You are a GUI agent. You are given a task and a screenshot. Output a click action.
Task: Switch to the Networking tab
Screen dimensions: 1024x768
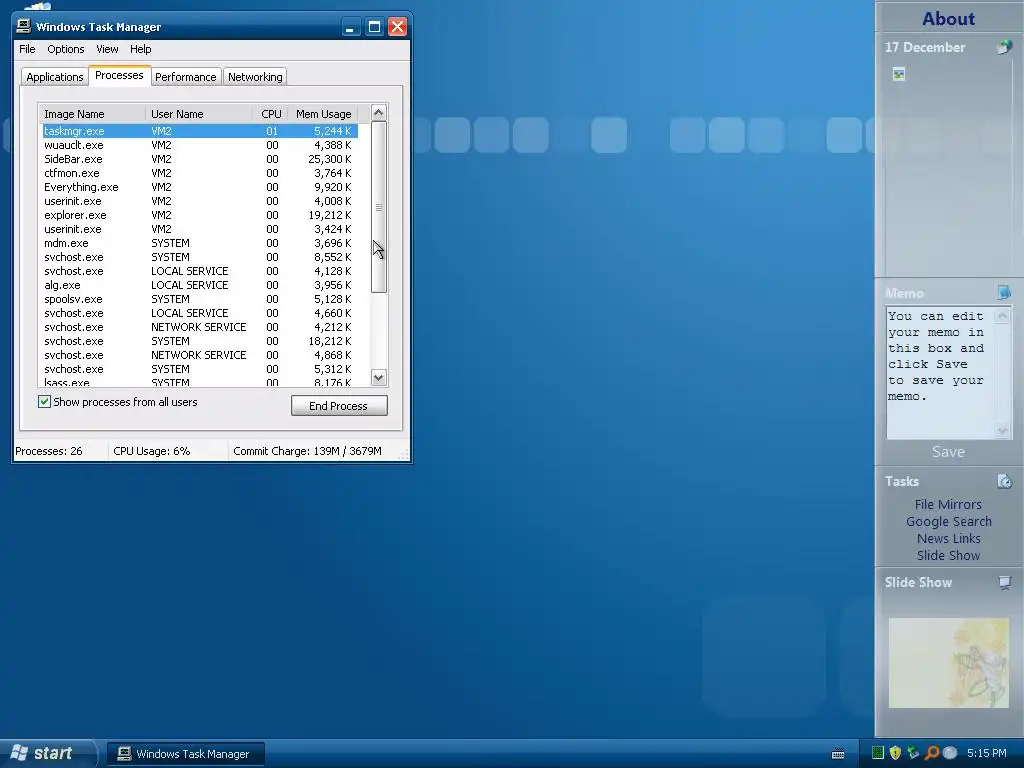point(255,77)
